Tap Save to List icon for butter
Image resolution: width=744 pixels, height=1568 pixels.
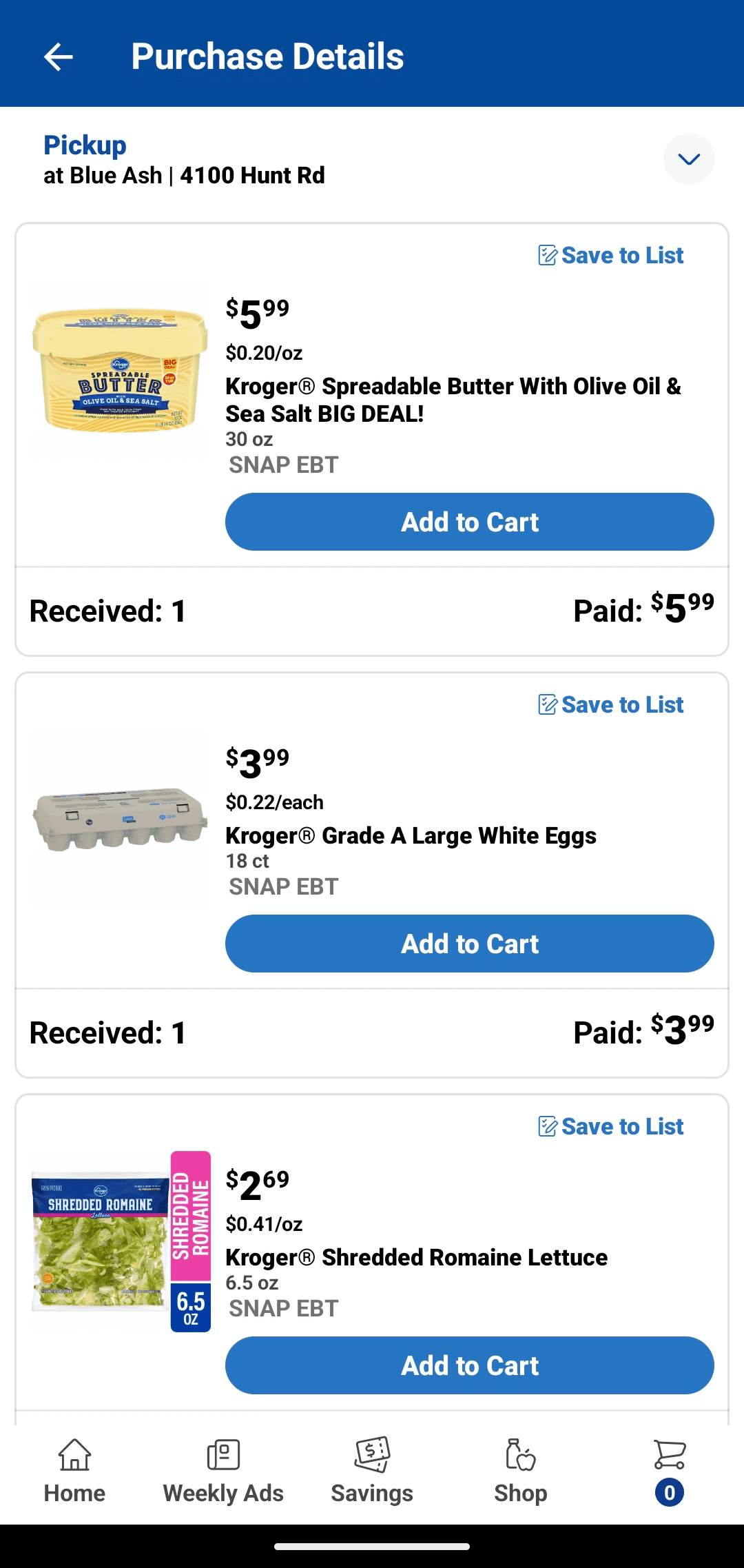[x=548, y=255]
